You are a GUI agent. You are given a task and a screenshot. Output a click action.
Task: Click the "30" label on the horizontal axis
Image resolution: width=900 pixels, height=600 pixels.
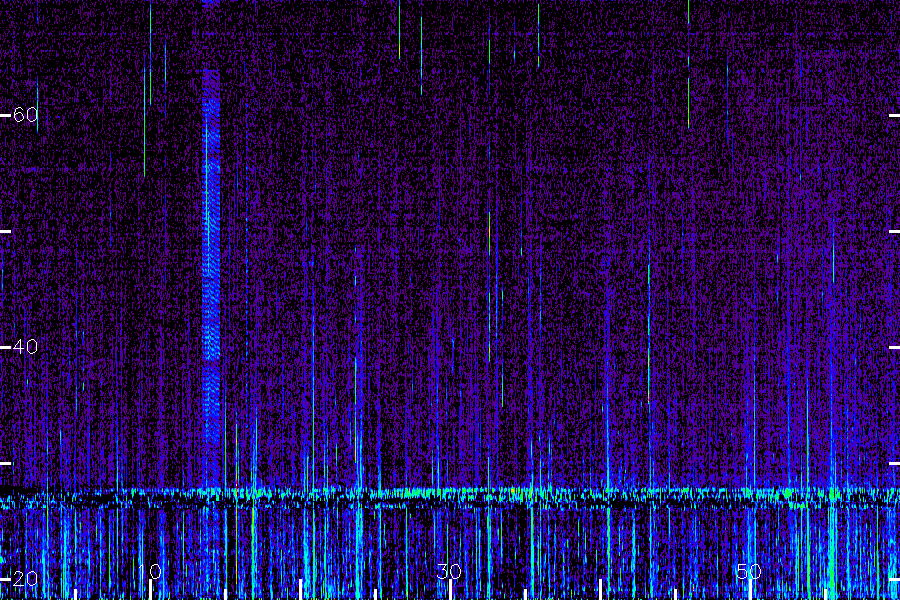pos(449,572)
